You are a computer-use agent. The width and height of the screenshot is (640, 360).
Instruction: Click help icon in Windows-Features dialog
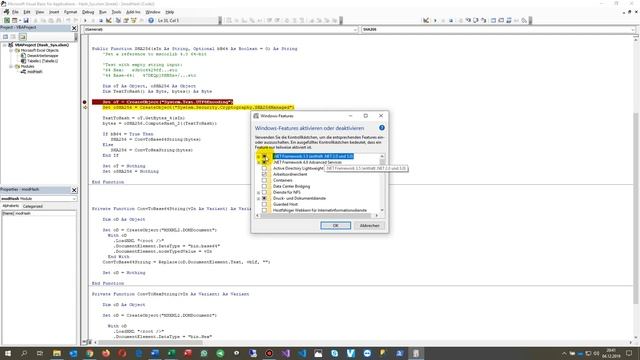pyautogui.click(x=382, y=128)
